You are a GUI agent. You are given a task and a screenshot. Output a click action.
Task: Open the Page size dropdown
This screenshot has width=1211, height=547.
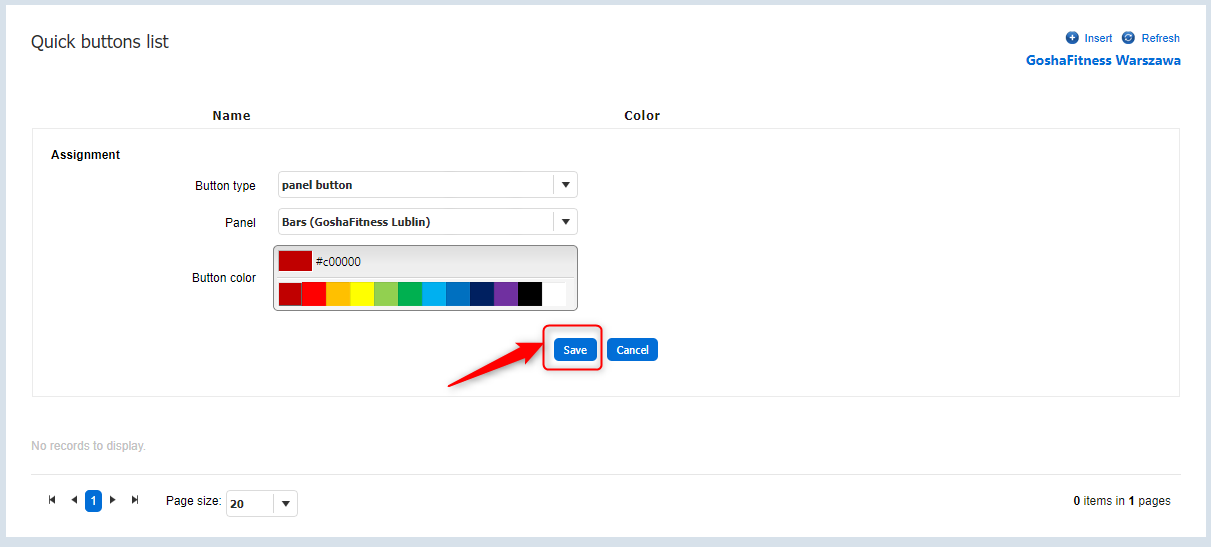click(x=284, y=504)
